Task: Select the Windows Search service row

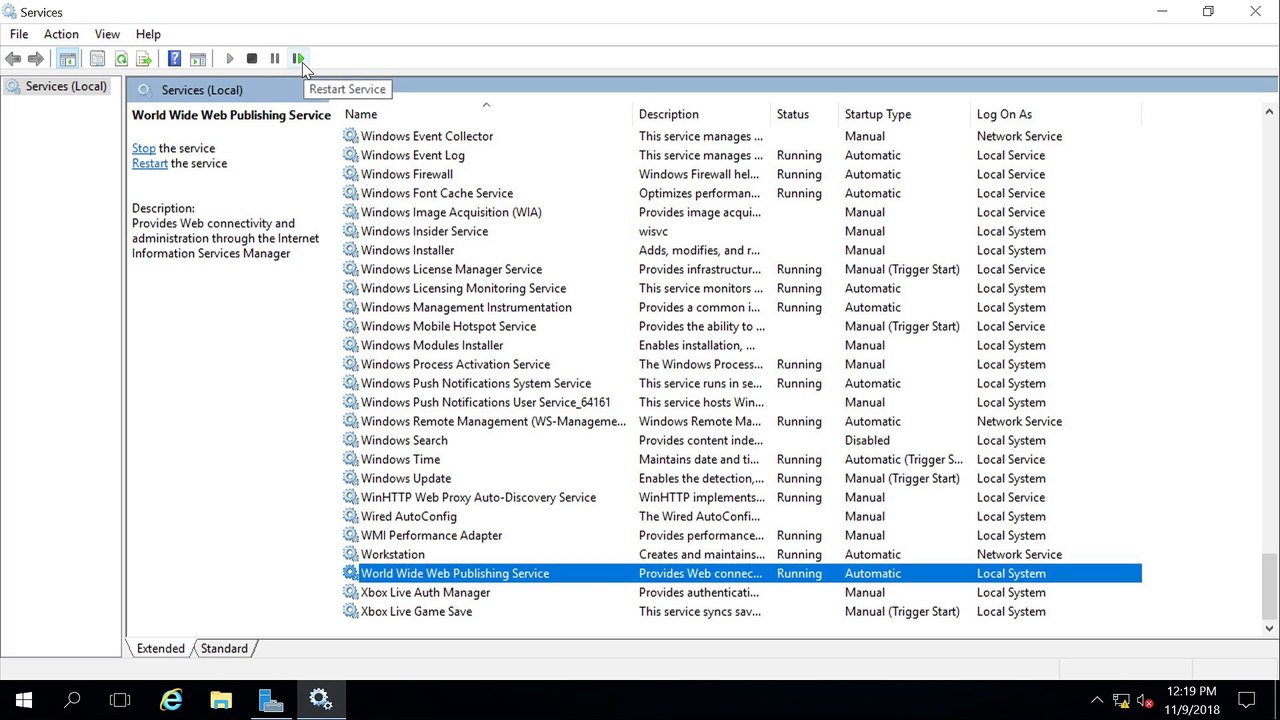Action: click(x=741, y=440)
